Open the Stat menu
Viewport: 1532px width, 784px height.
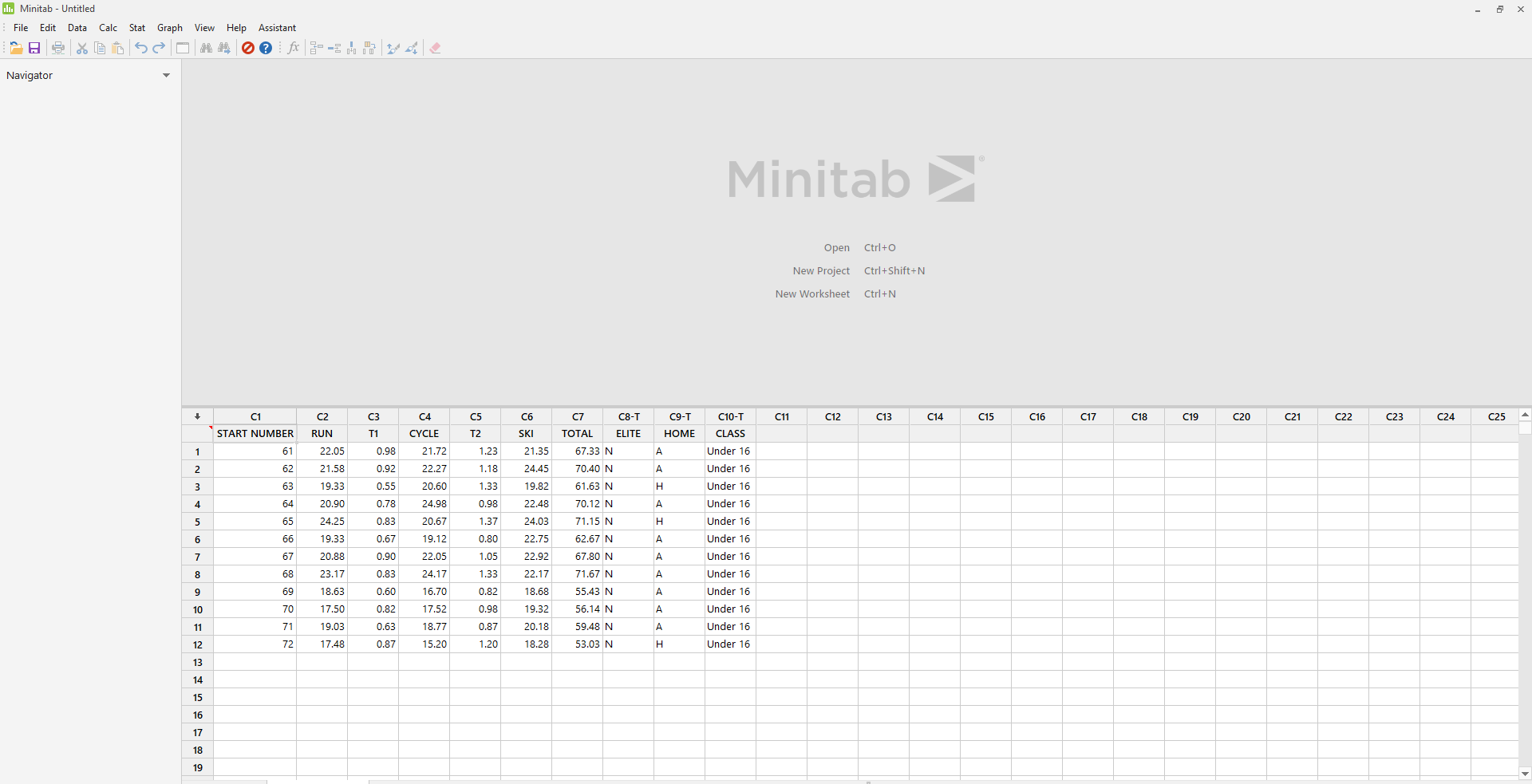point(136,27)
